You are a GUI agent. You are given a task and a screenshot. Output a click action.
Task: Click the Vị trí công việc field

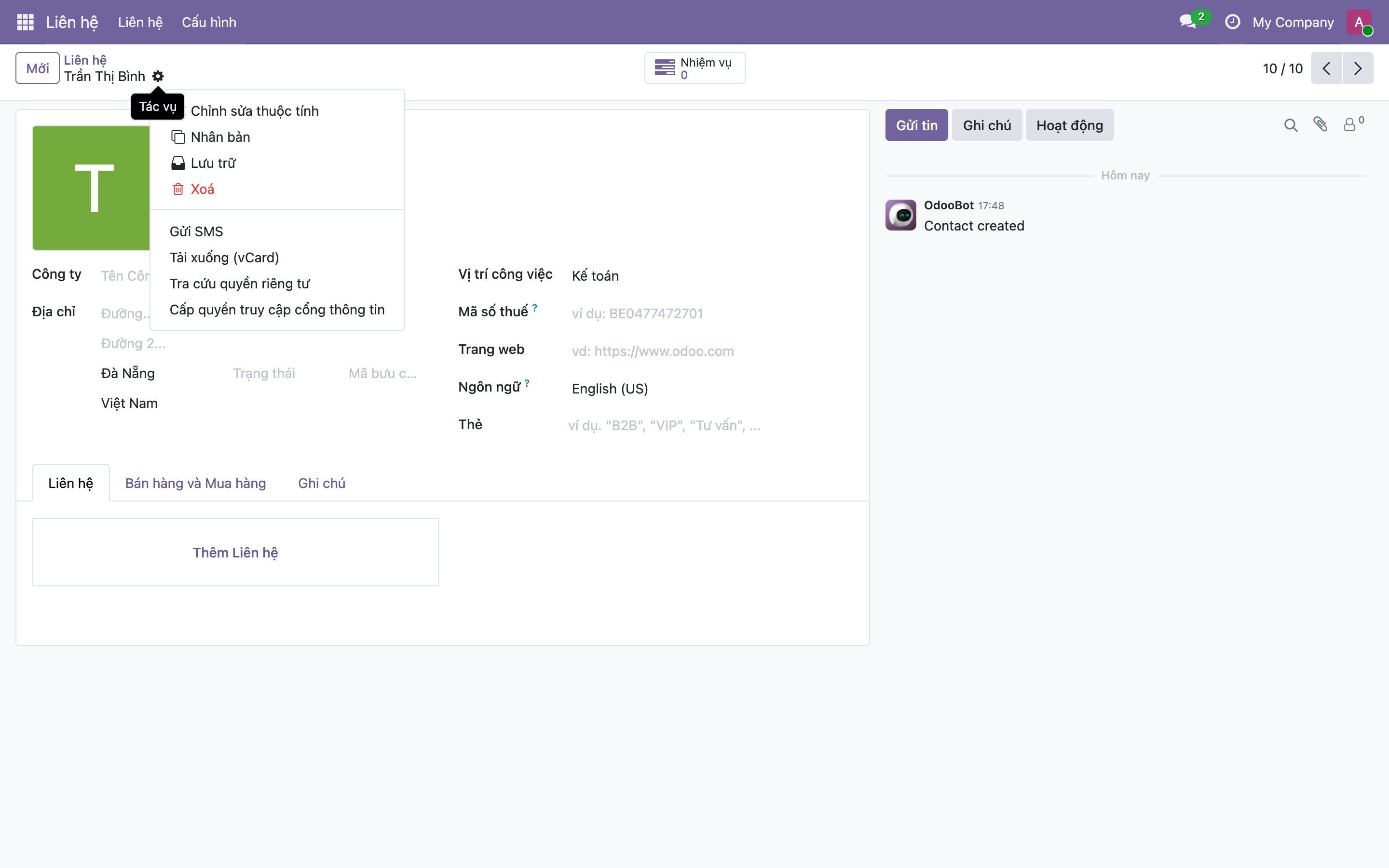712,275
